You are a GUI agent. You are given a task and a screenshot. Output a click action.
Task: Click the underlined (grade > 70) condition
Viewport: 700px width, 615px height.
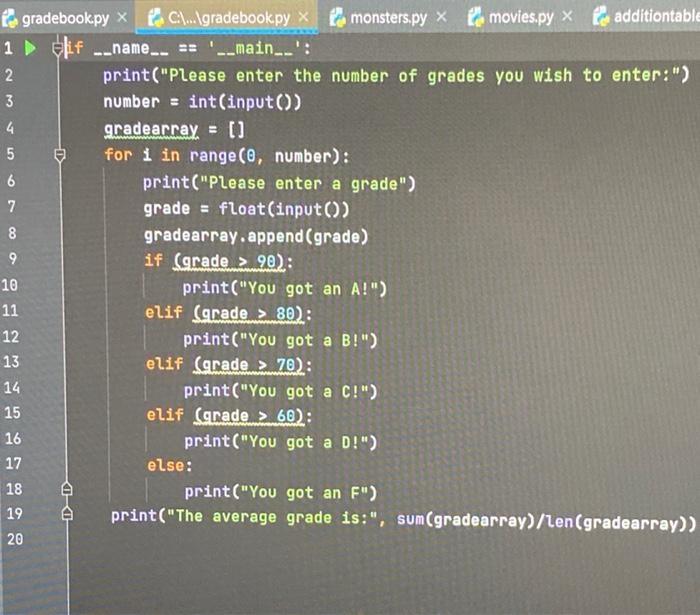tap(249, 365)
